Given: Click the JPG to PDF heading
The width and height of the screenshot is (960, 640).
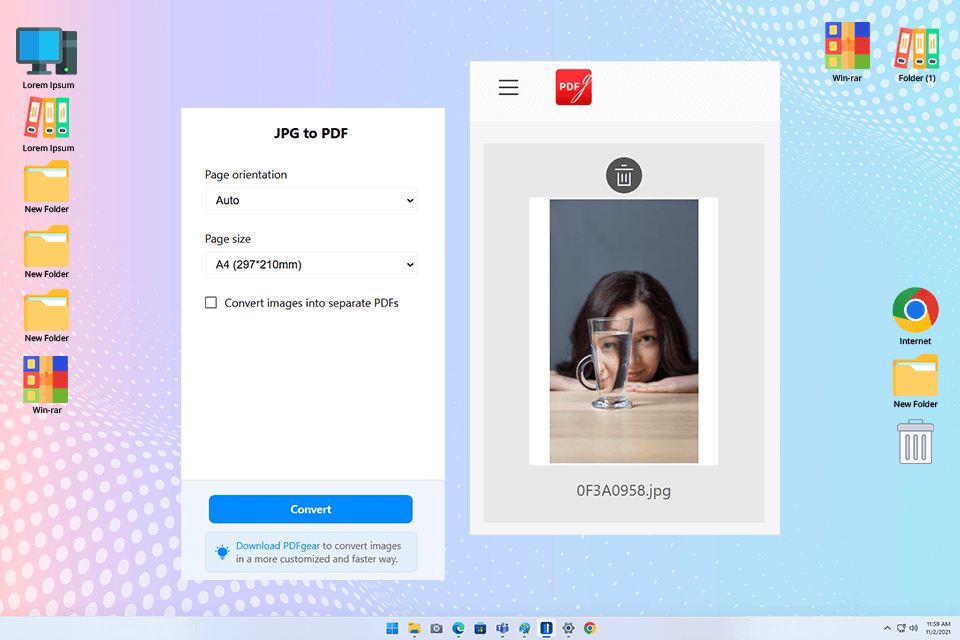Looking at the screenshot, I should (310, 133).
